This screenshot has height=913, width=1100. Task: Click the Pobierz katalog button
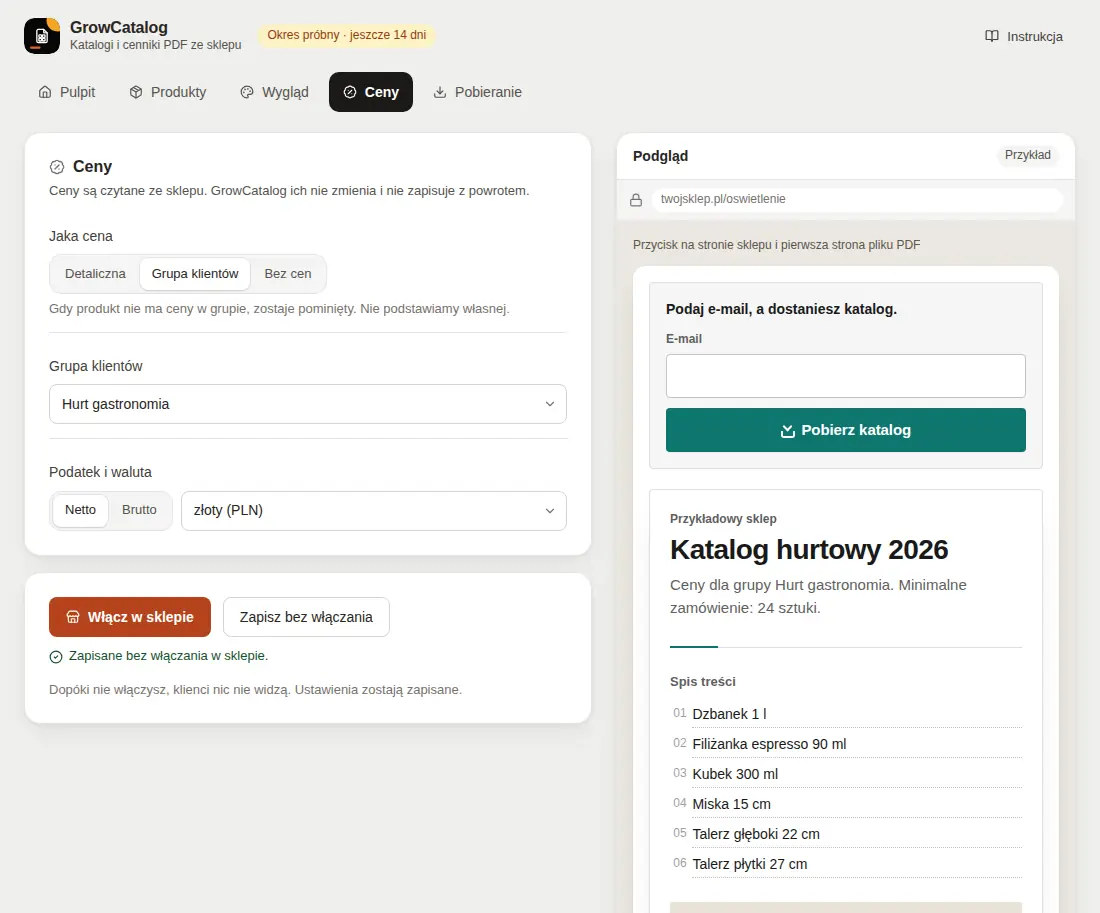(845, 430)
